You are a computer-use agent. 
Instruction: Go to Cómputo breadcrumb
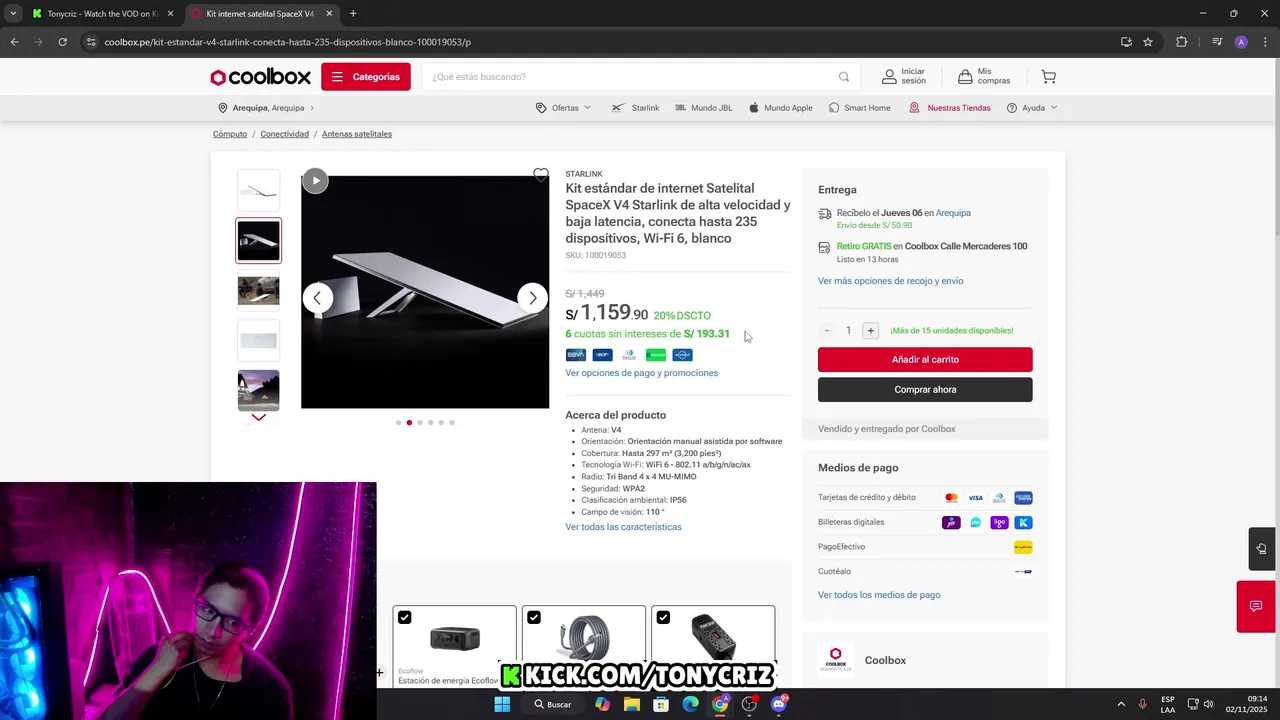tap(230, 134)
